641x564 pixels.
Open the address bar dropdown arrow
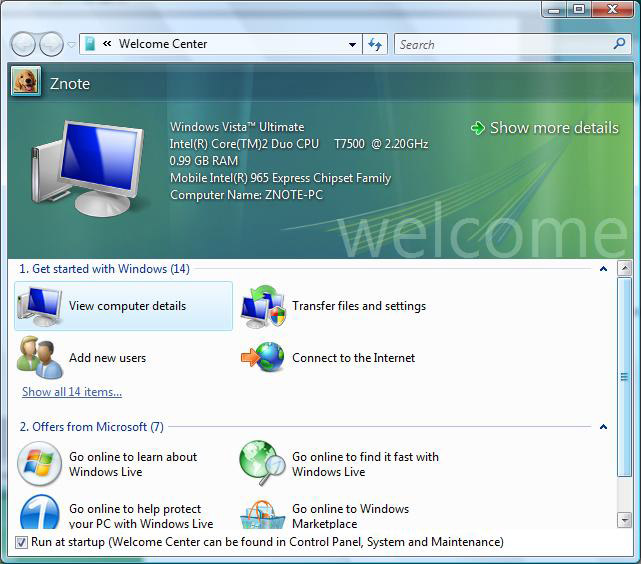[352, 44]
